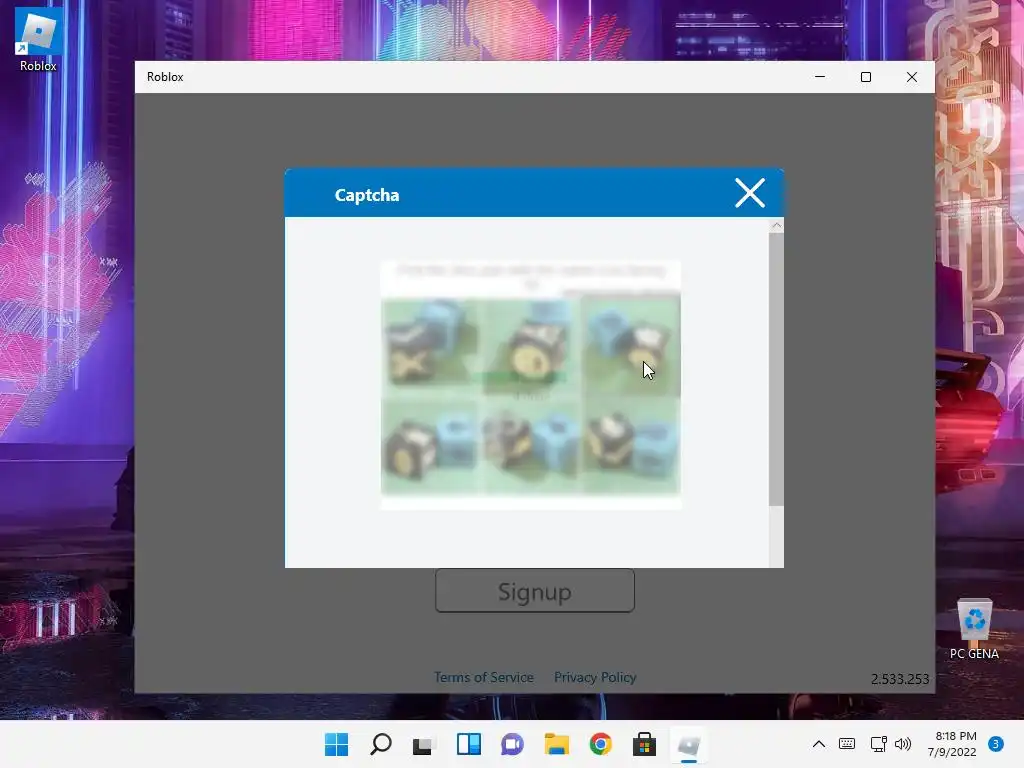Open the touch keyboard tray icon
1024x768 pixels.
click(x=846, y=744)
